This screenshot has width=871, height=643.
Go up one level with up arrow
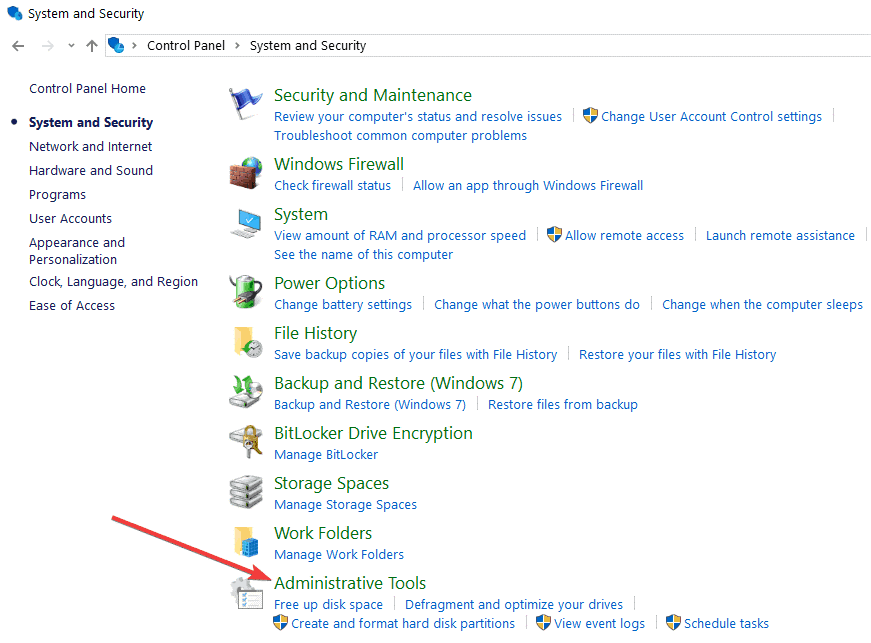[x=92, y=46]
